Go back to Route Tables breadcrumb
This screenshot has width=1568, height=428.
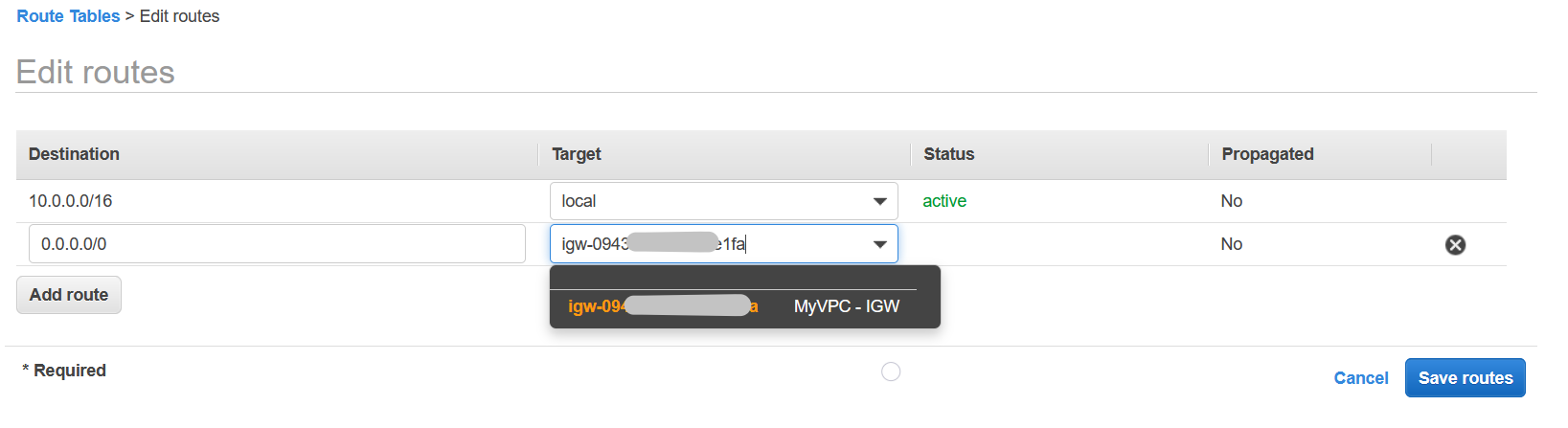pyautogui.click(x=68, y=16)
